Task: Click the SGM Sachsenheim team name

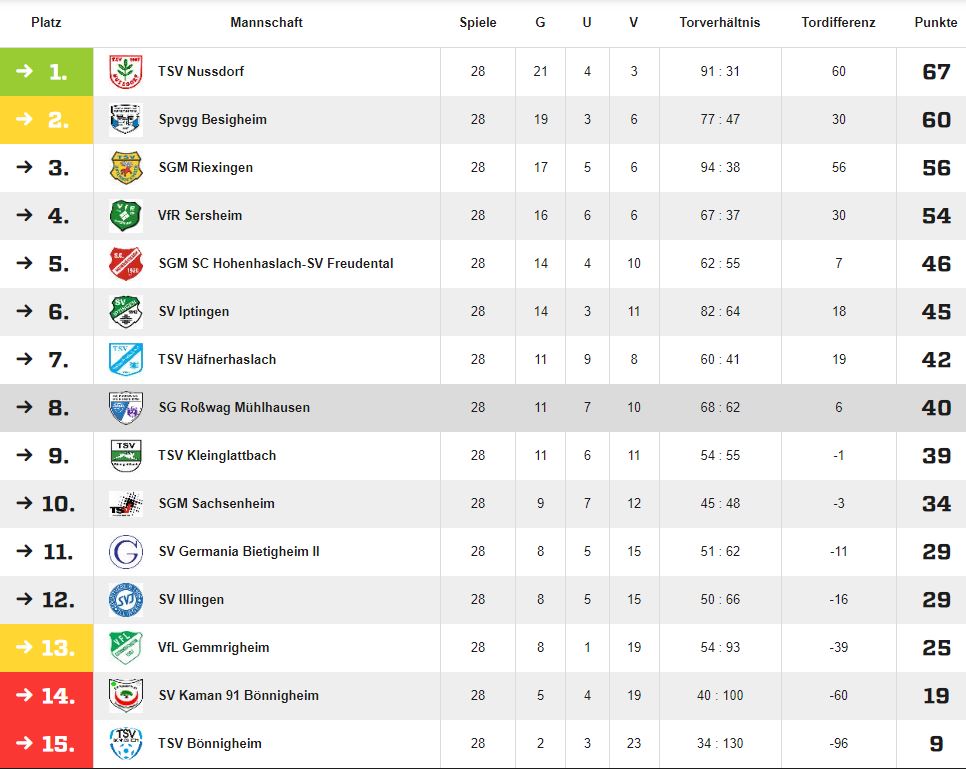Action: click(x=216, y=503)
